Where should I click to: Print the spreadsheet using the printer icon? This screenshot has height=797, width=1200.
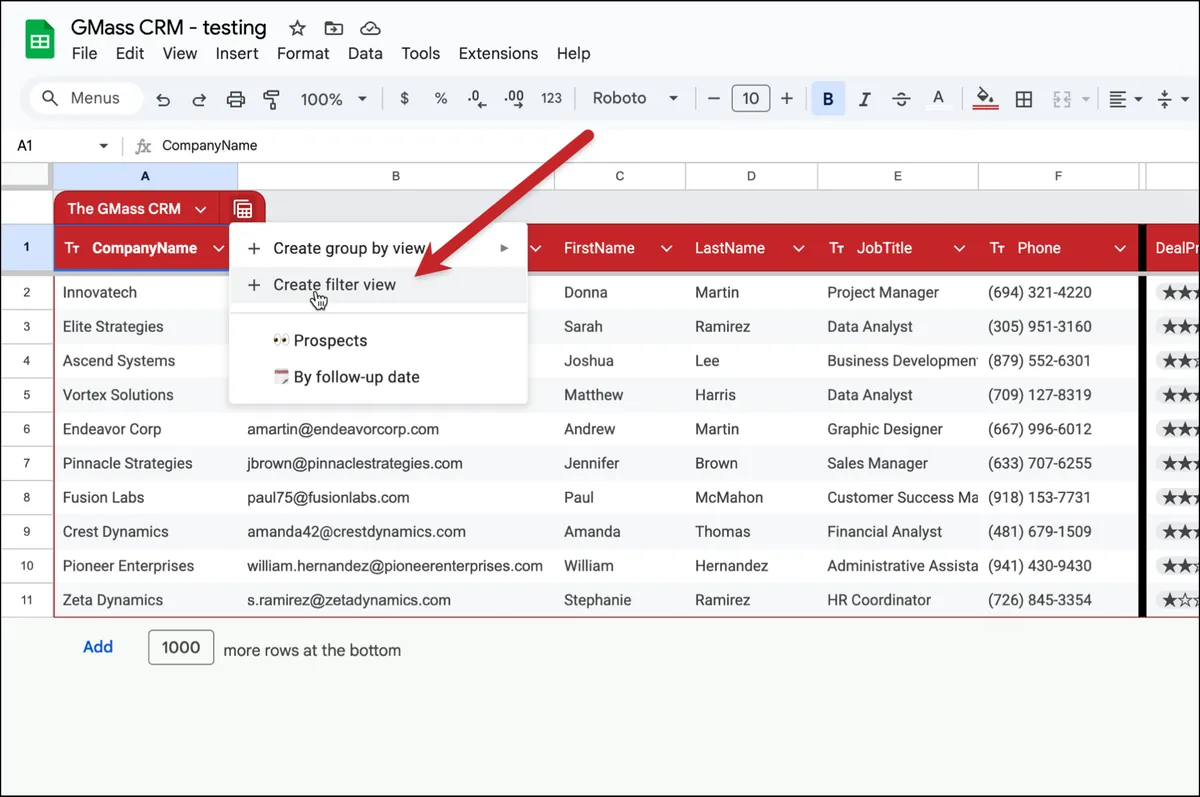pos(236,99)
